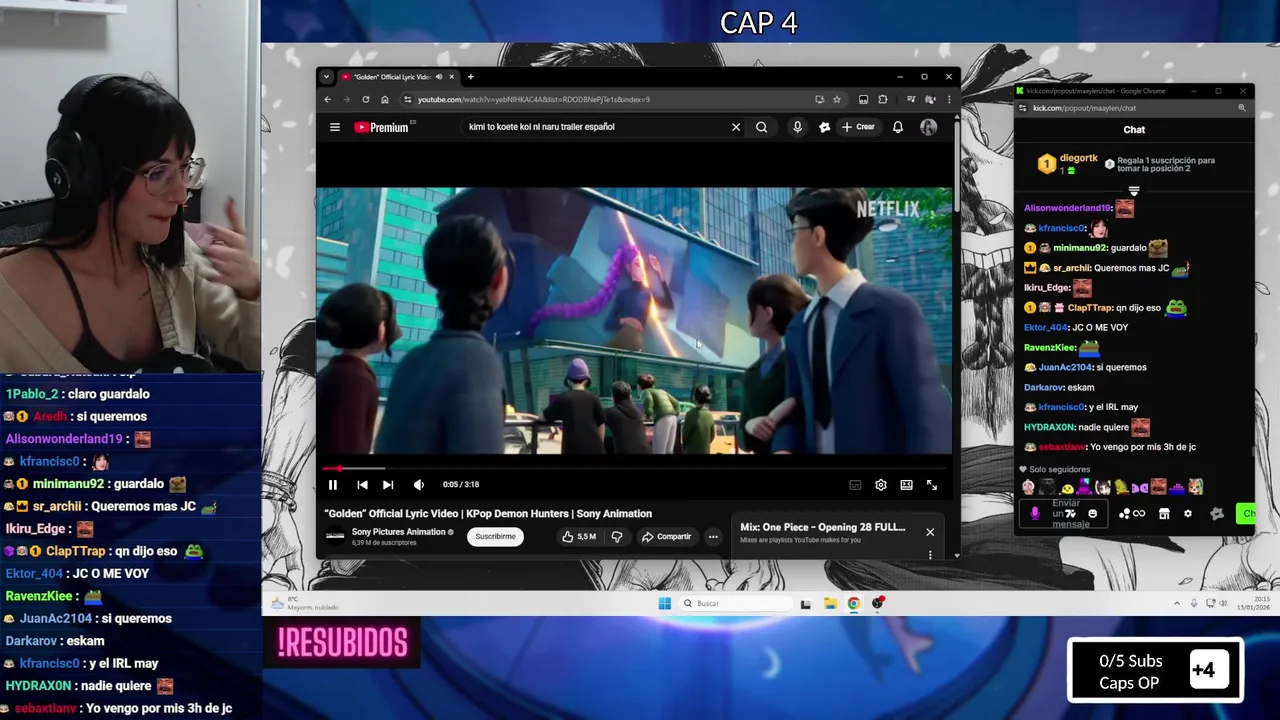The width and height of the screenshot is (1280, 720).
Task: Show hidden system tray icons
Action: click(1178, 603)
